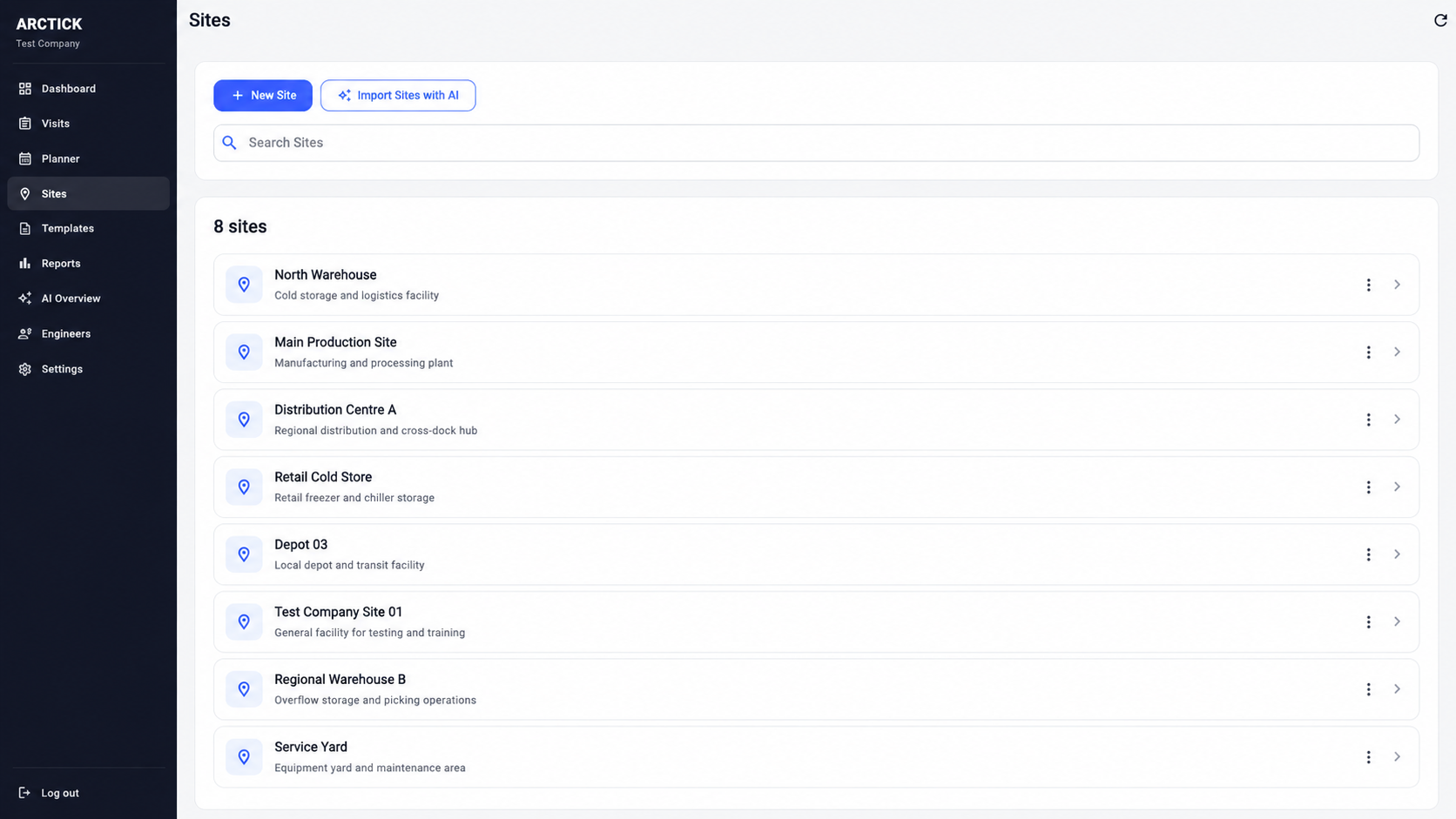Expand Main Production Site with its chevron arrow
Viewport: 1456px width, 819px height.
1397,352
